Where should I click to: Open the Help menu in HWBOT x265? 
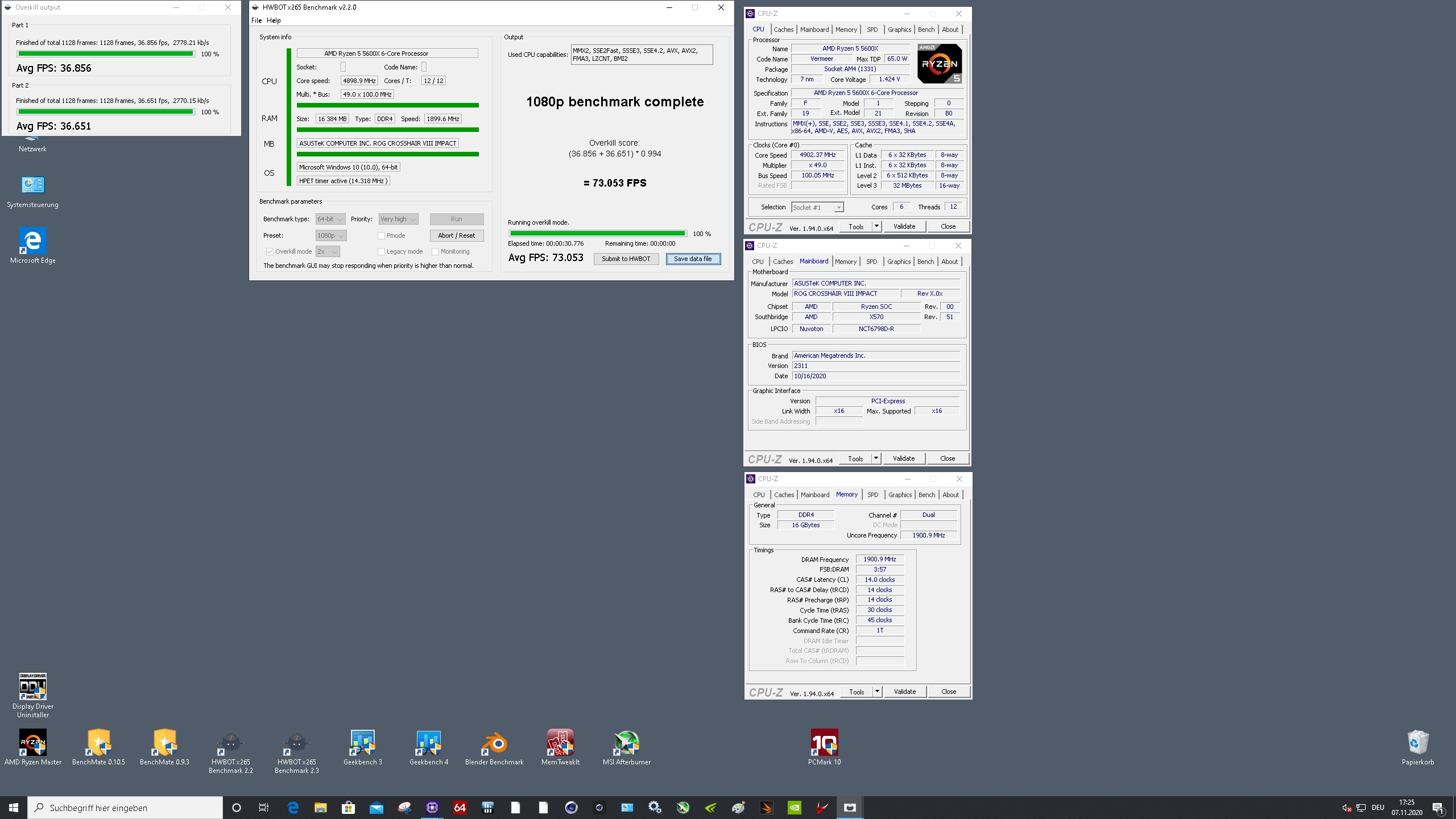[274, 20]
